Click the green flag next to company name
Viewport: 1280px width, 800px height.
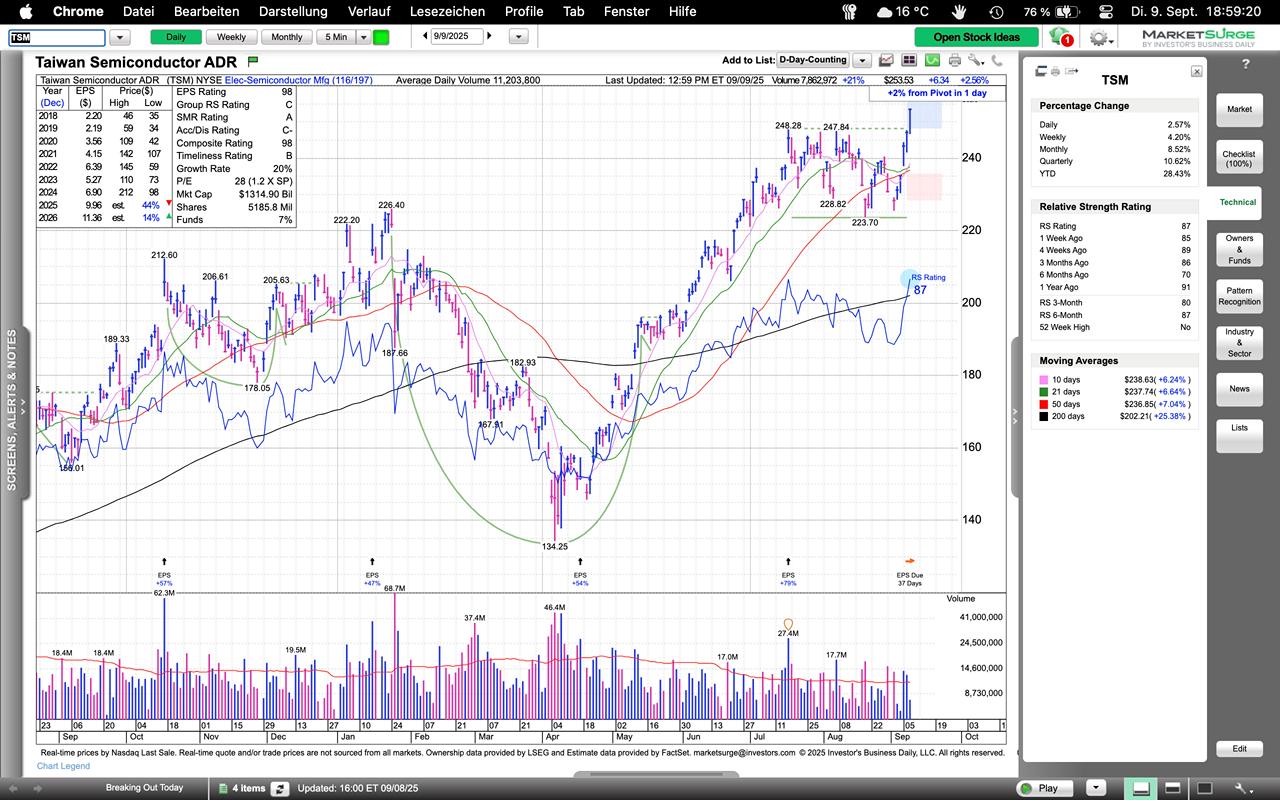pyautogui.click(x=252, y=61)
